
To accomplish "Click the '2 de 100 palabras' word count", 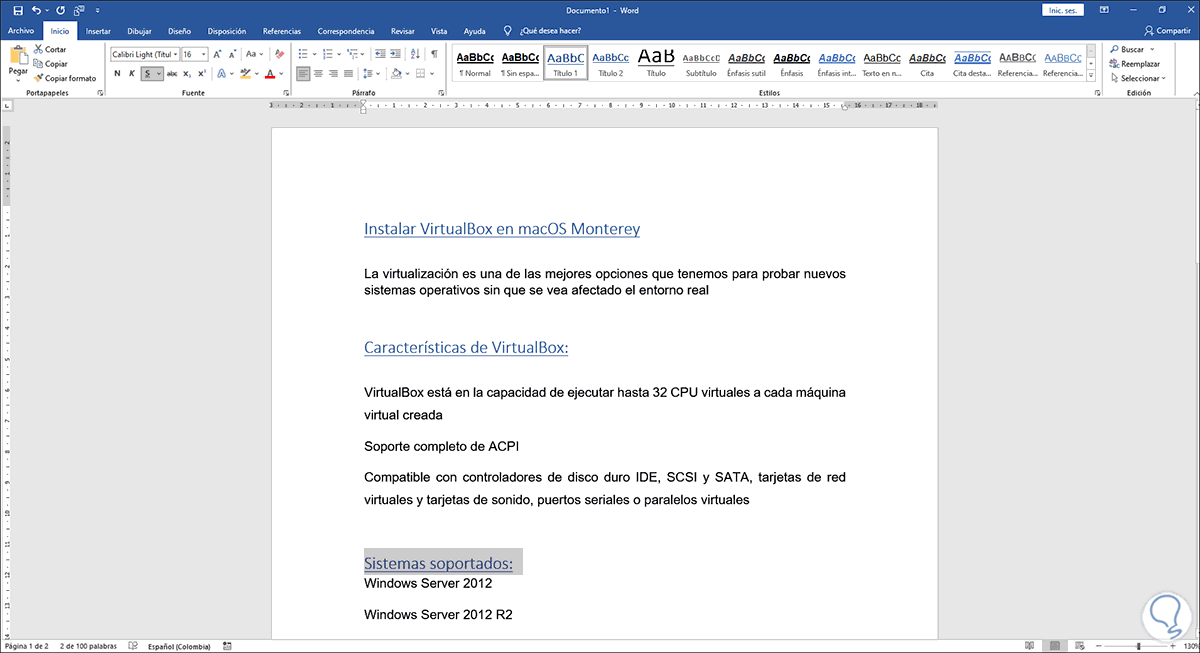I will (x=88, y=646).
